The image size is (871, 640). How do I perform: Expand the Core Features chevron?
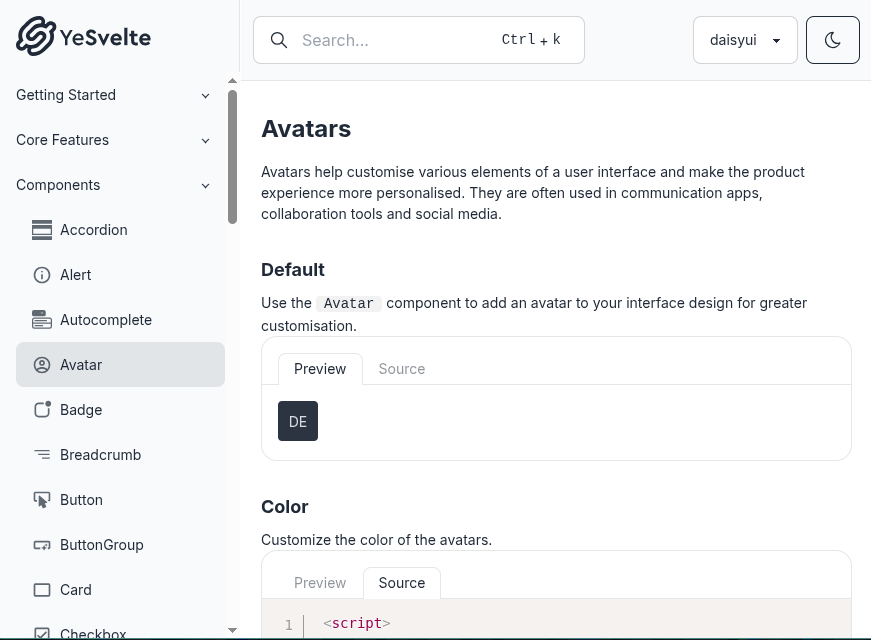pyautogui.click(x=206, y=141)
